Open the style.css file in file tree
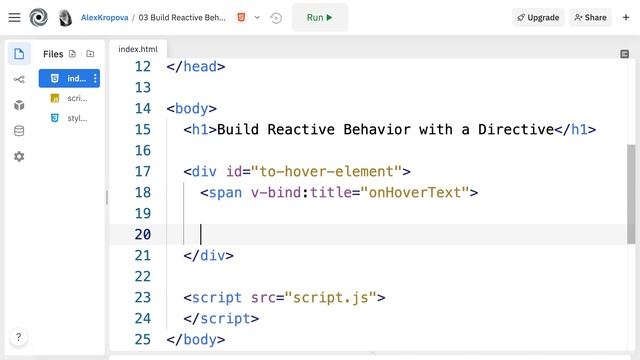Image resolution: width=640 pixels, height=360 pixels. pyautogui.click(x=69, y=118)
